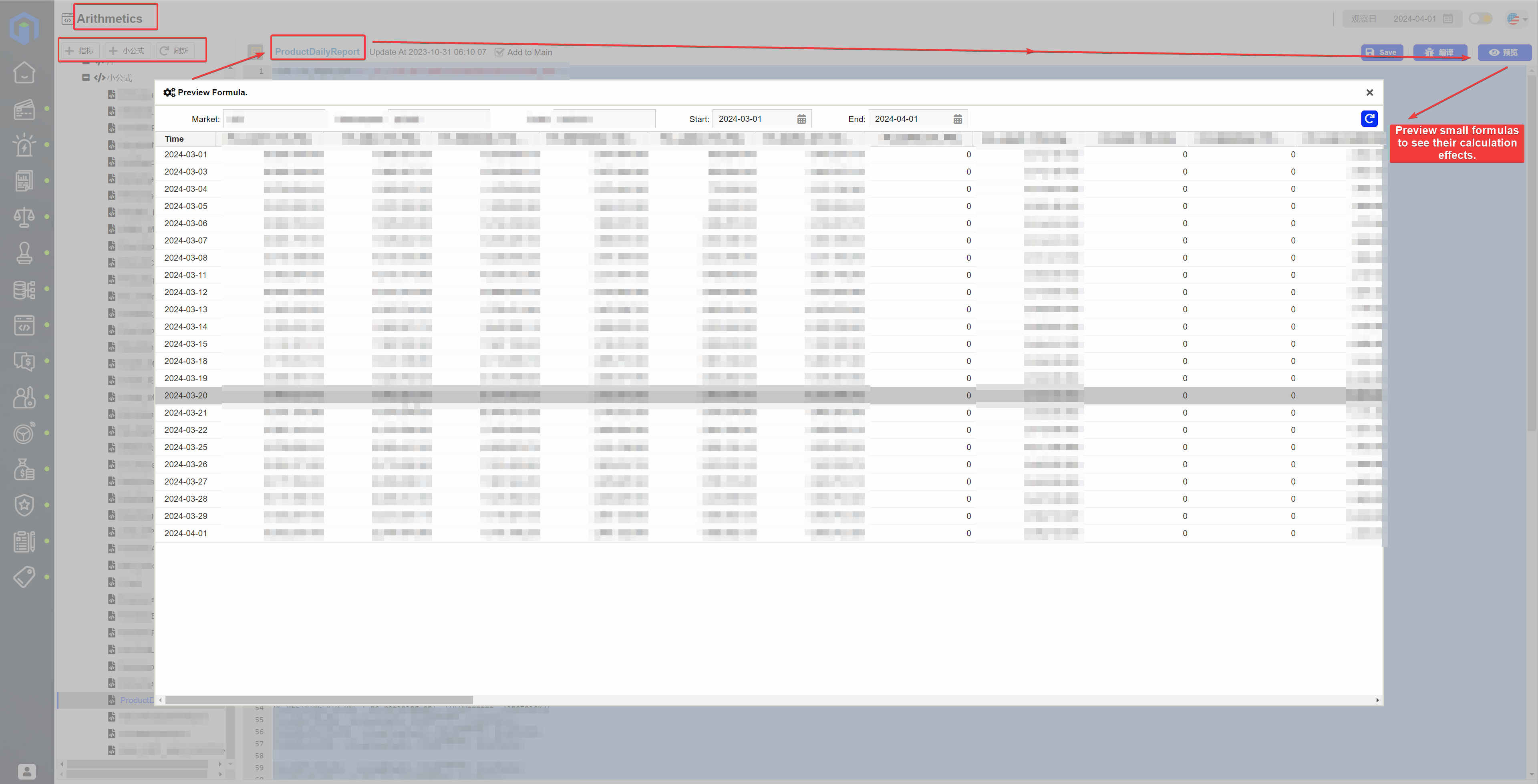
Task: Click the 指标 add indicator button
Action: click(x=80, y=51)
